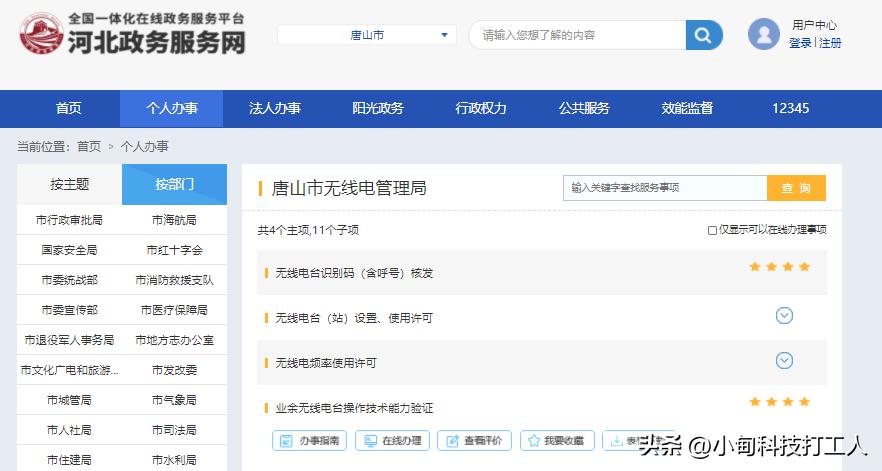Select 市海航局 department
882x471 pixels.
click(x=174, y=220)
